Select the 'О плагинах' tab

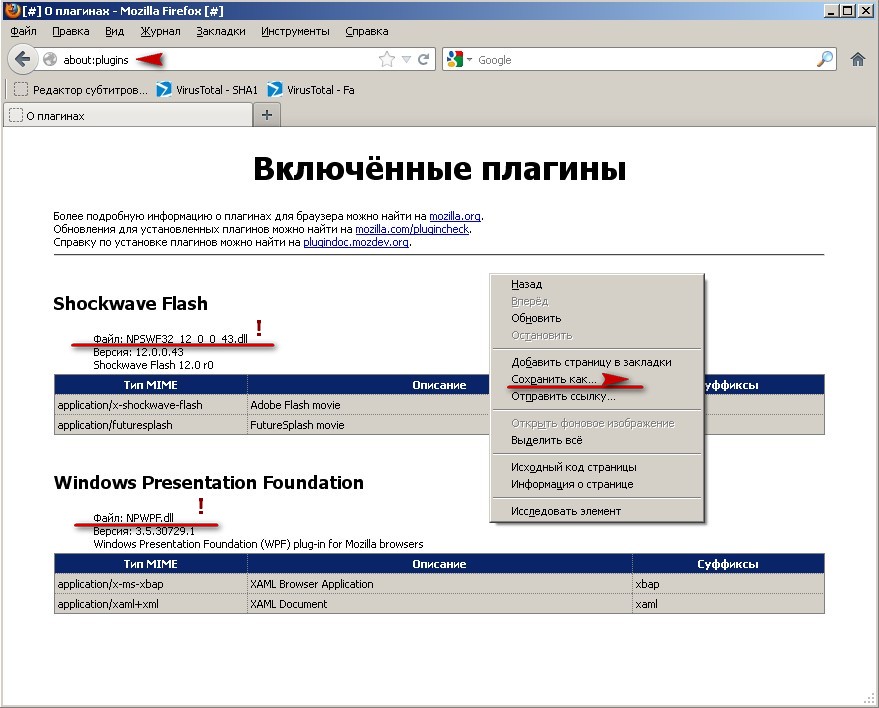[128, 115]
